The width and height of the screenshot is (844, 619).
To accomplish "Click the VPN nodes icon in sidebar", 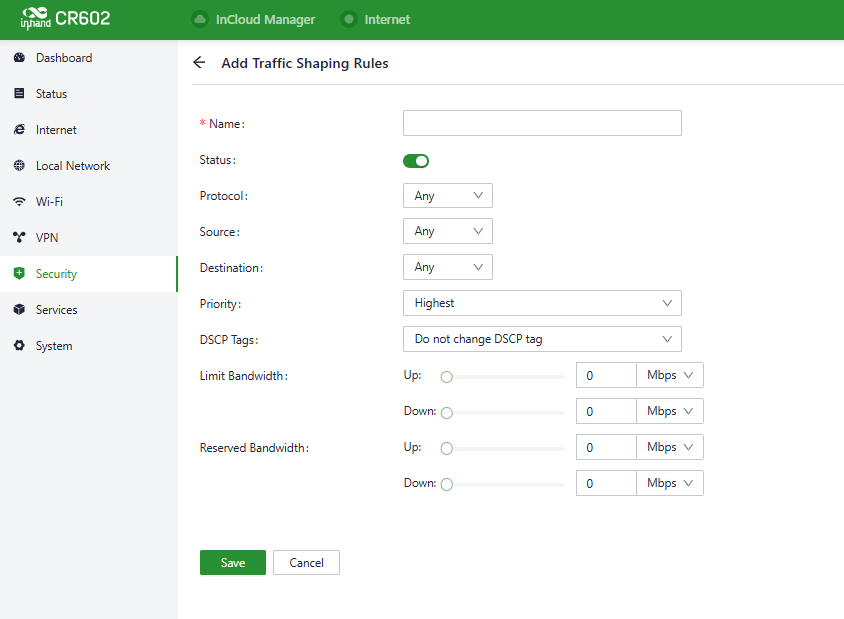I will click(19, 238).
